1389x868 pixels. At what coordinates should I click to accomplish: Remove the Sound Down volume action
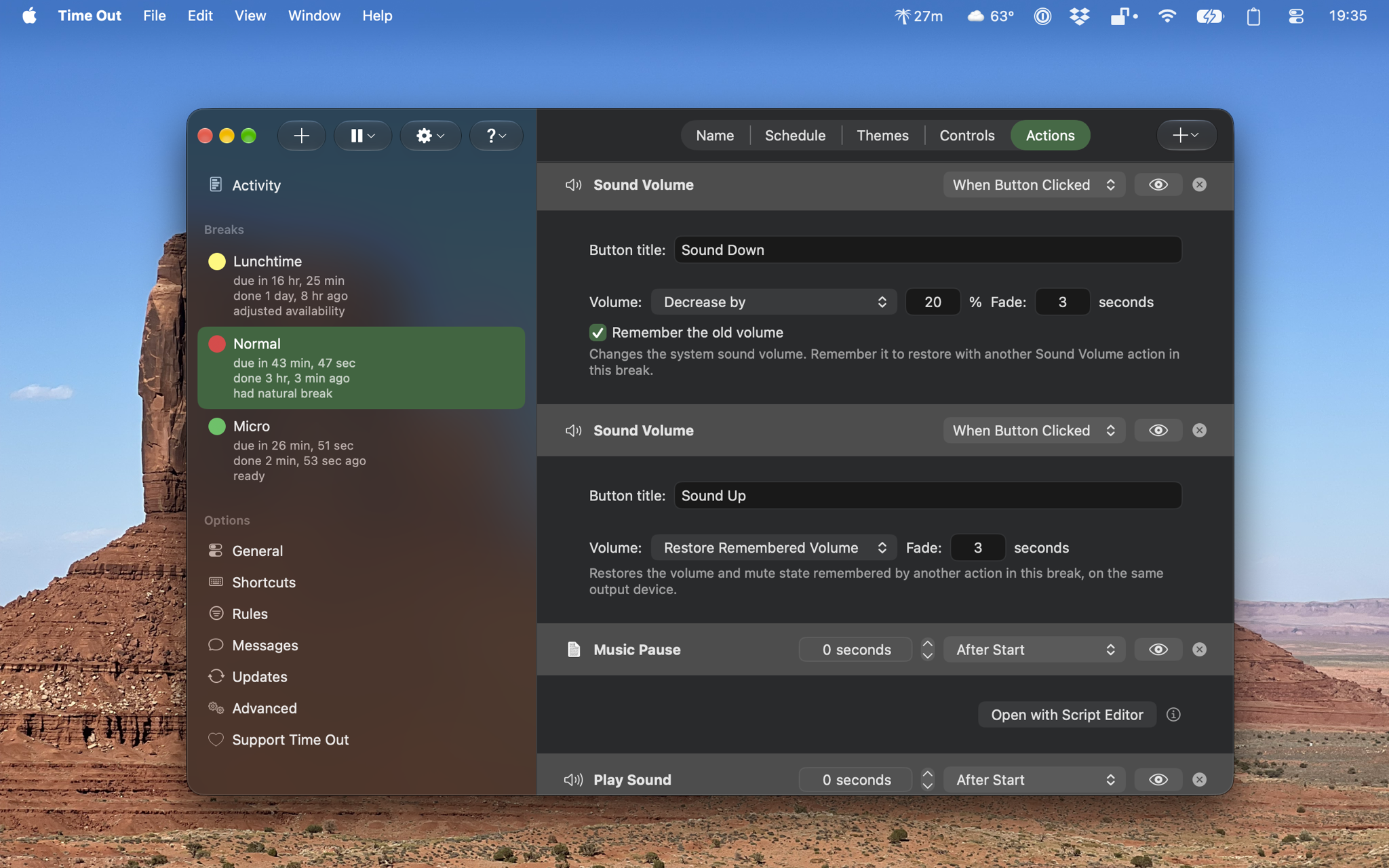pos(1199,184)
